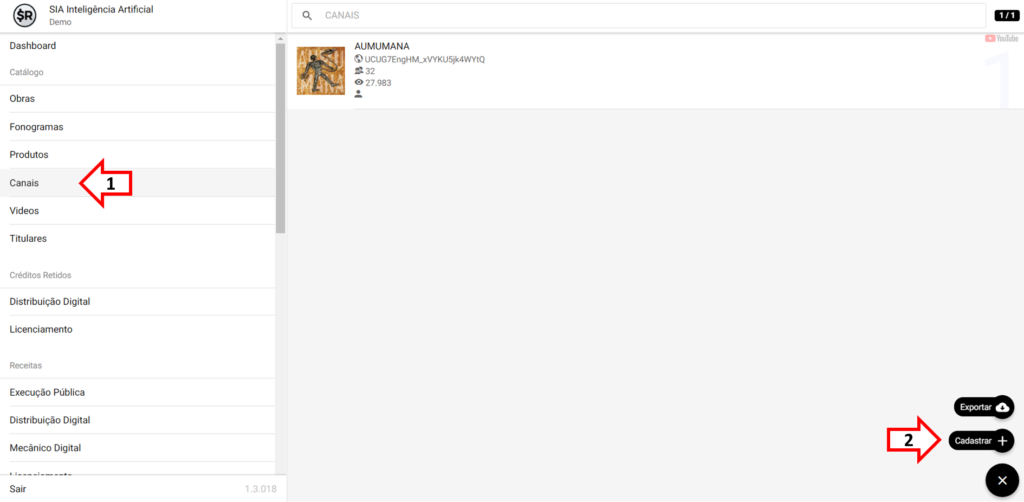Select Videos in the sidebar
This screenshot has width=1024, height=502.
tap(25, 211)
